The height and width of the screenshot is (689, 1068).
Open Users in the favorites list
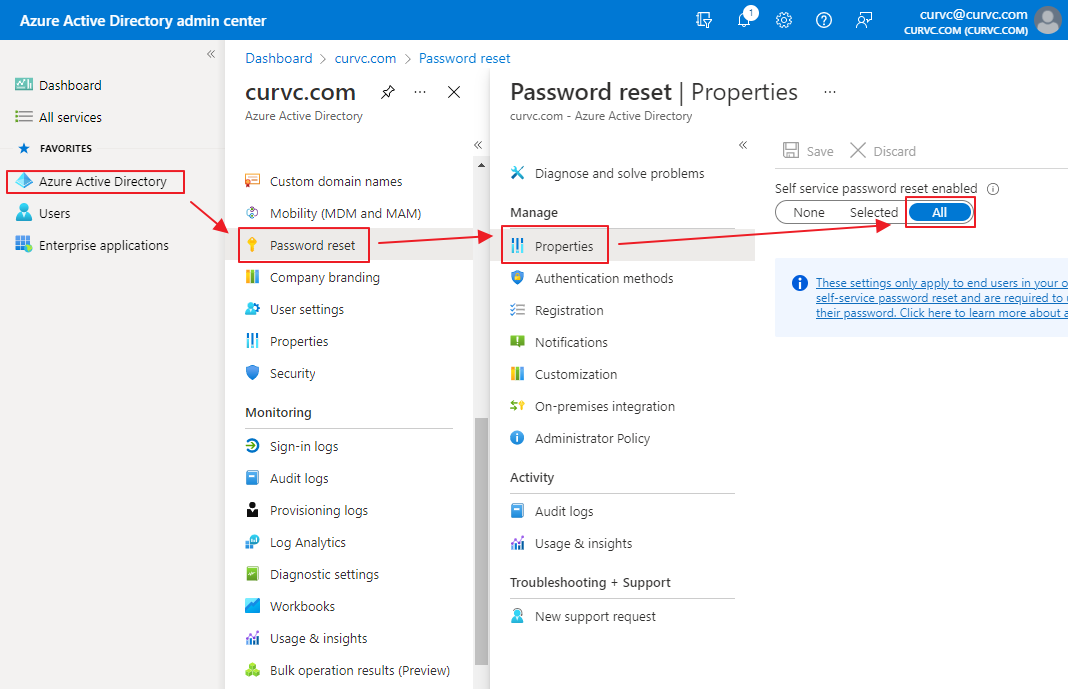click(43, 213)
